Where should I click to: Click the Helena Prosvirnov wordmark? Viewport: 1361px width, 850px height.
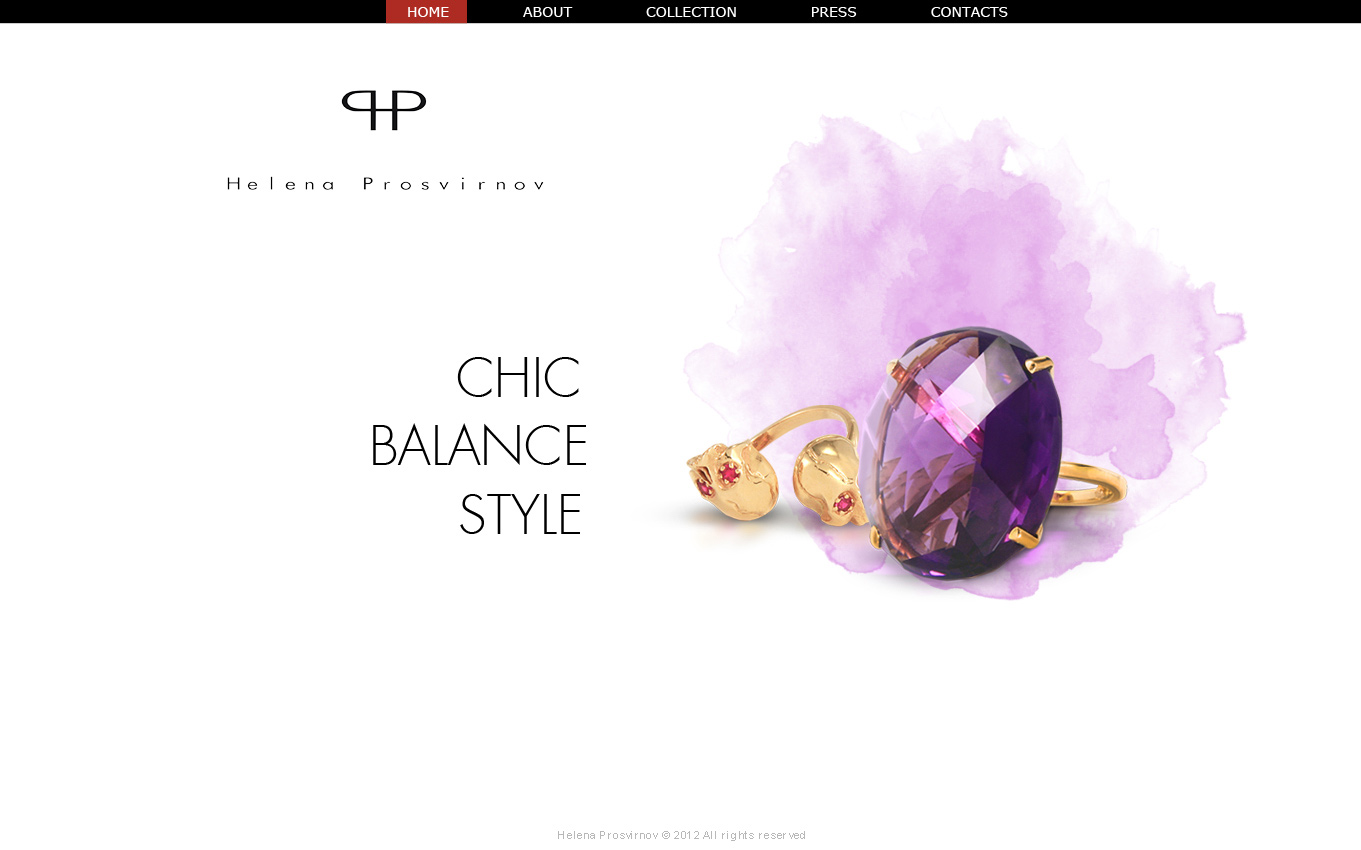(386, 184)
